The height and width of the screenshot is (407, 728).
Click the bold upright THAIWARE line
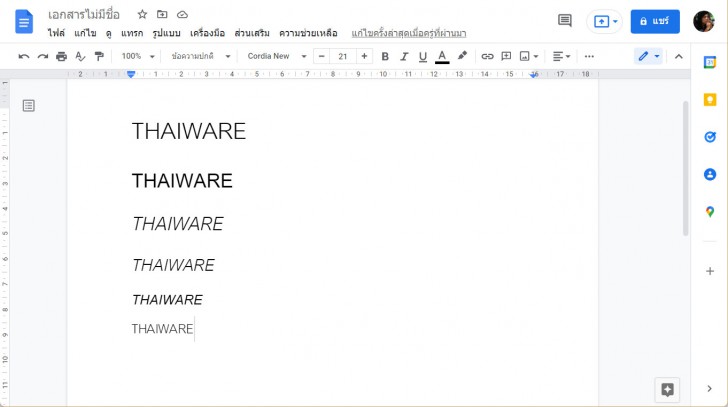click(182, 181)
